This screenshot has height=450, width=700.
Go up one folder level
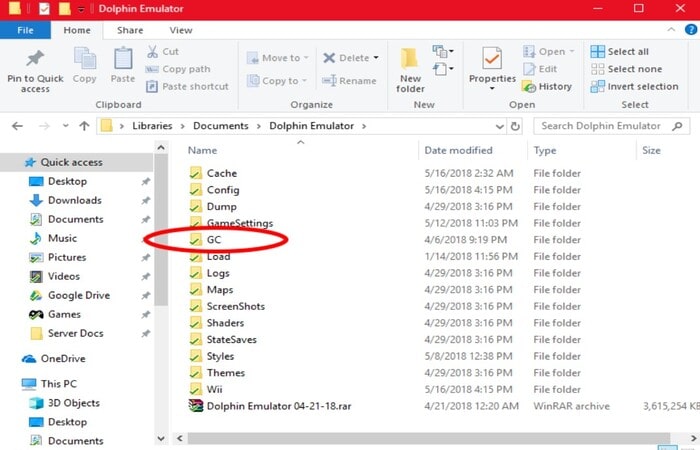[84, 126]
